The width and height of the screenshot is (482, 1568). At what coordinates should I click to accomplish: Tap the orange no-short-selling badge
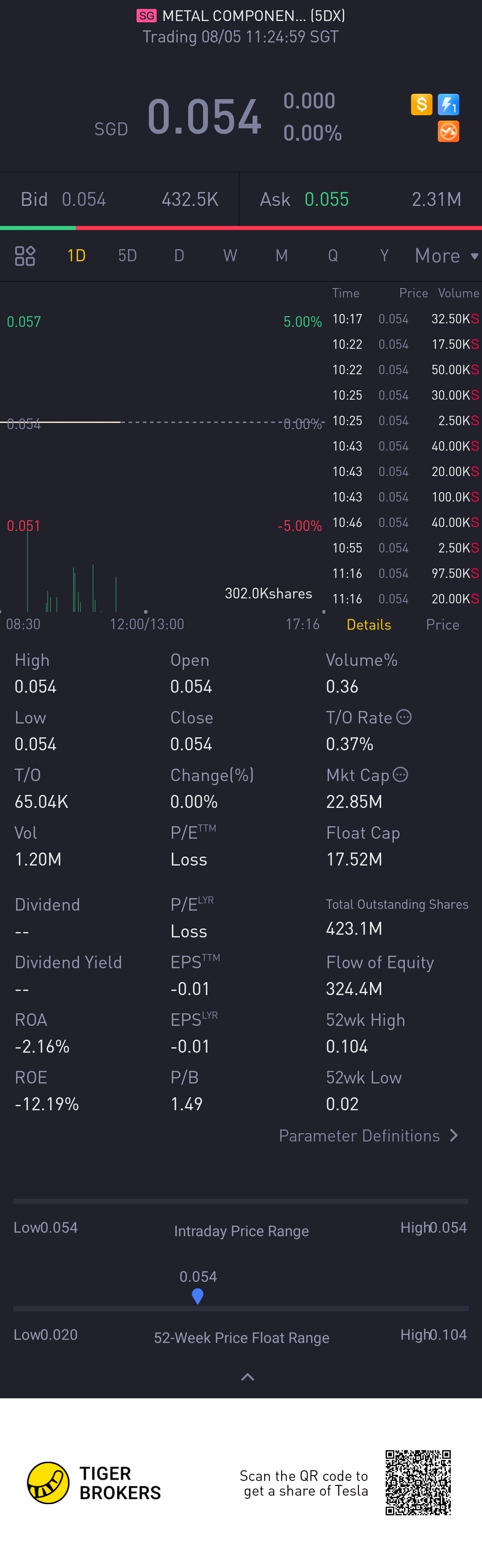click(449, 131)
